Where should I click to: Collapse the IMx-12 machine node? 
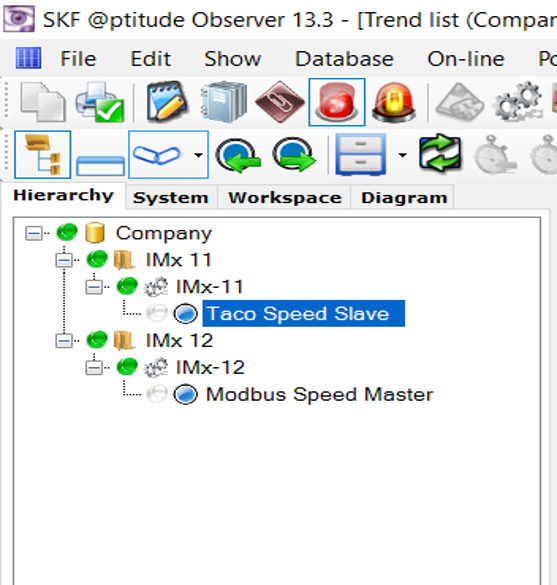coord(94,368)
